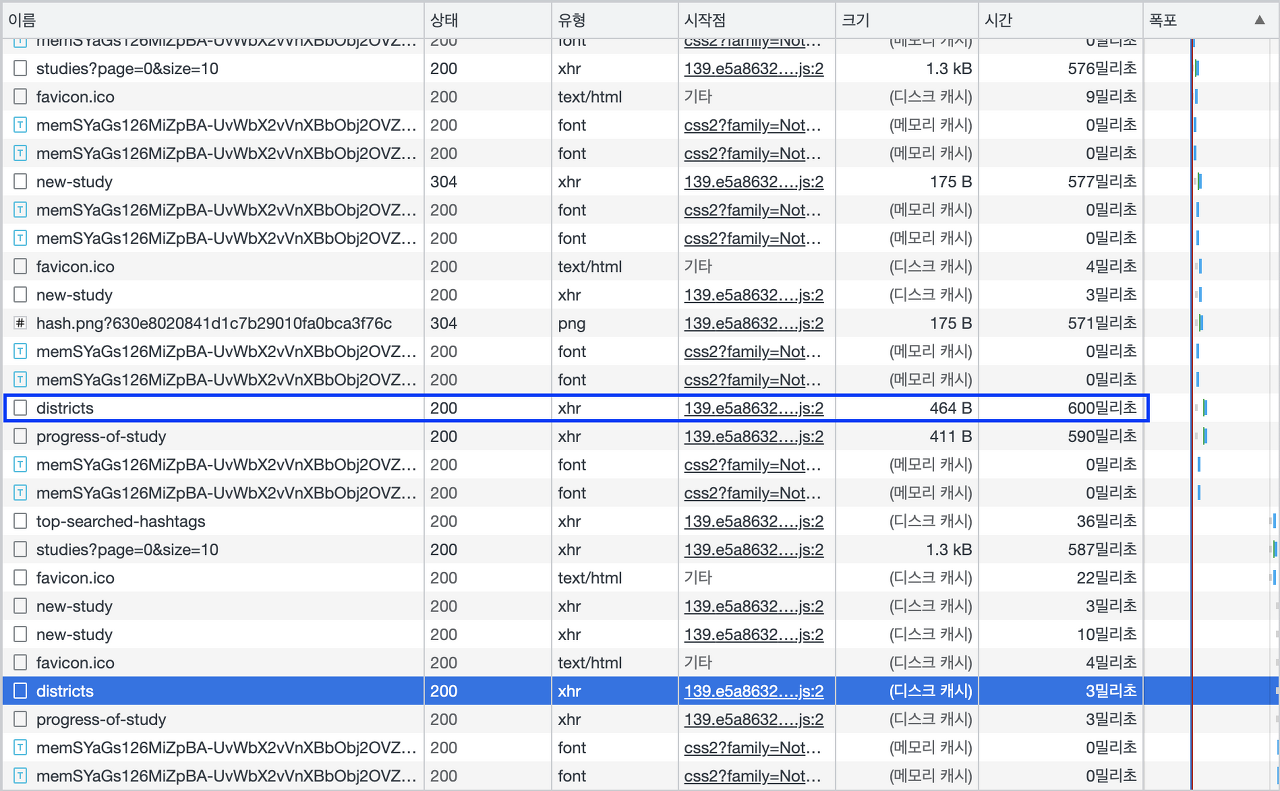Sort requests by the 유형 column header
The height and width of the screenshot is (791, 1280).
coord(614,20)
